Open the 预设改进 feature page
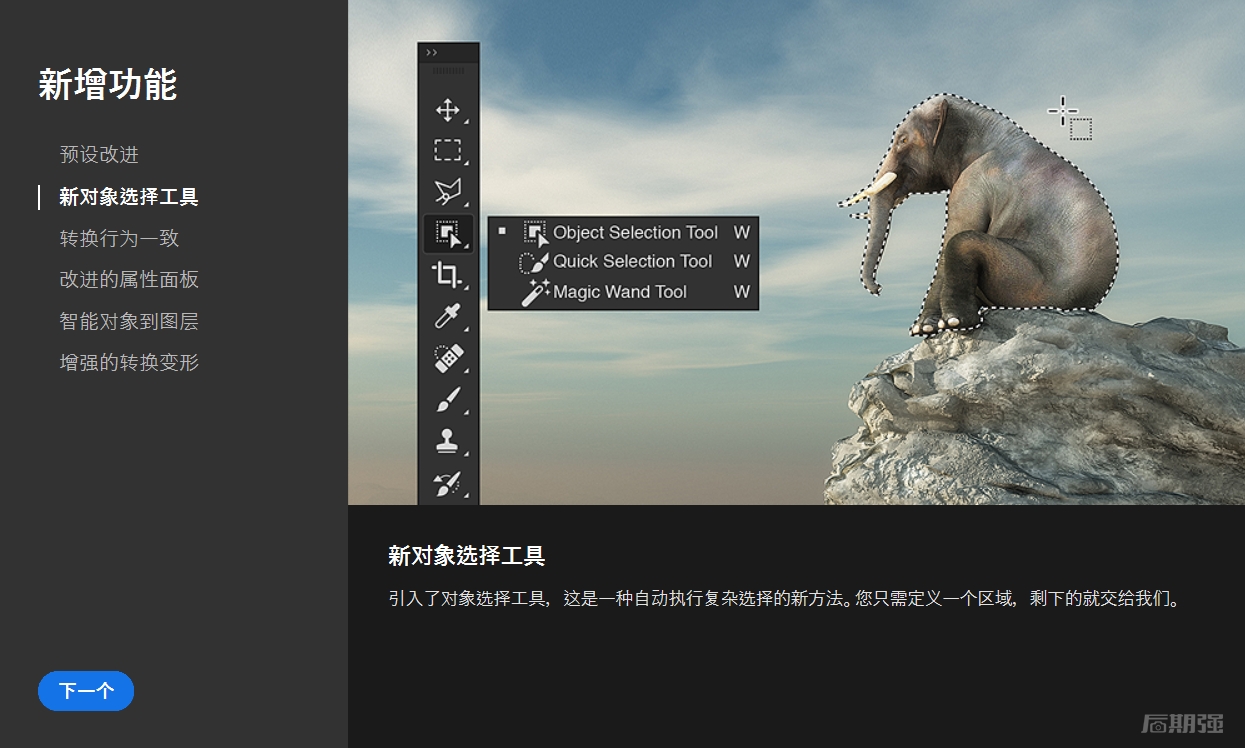 (x=99, y=155)
